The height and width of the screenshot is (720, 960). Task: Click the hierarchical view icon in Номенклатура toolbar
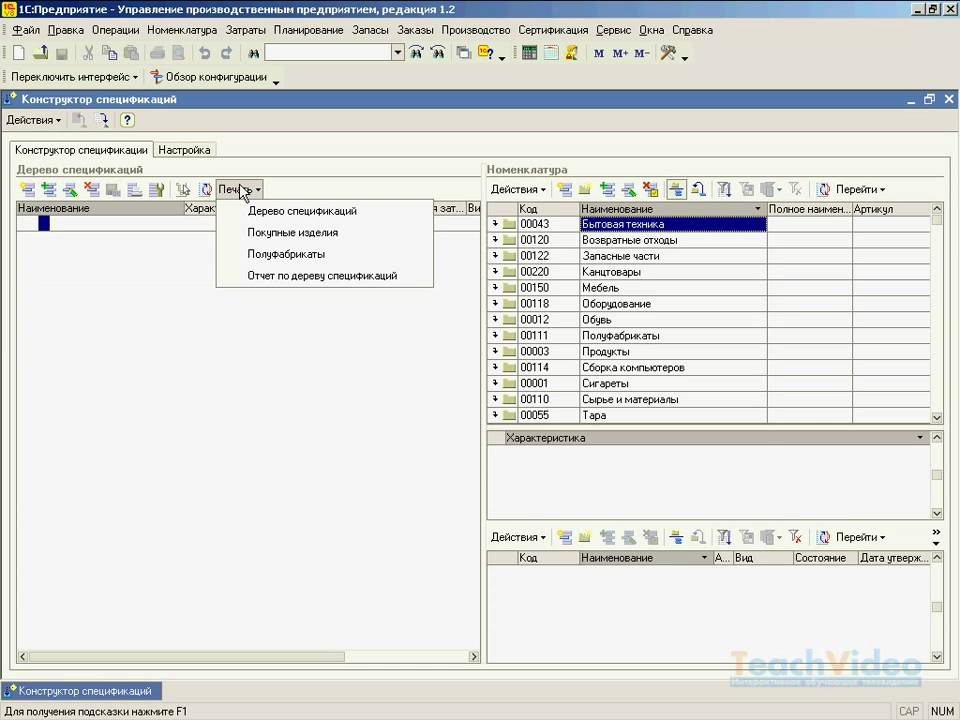(677, 190)
